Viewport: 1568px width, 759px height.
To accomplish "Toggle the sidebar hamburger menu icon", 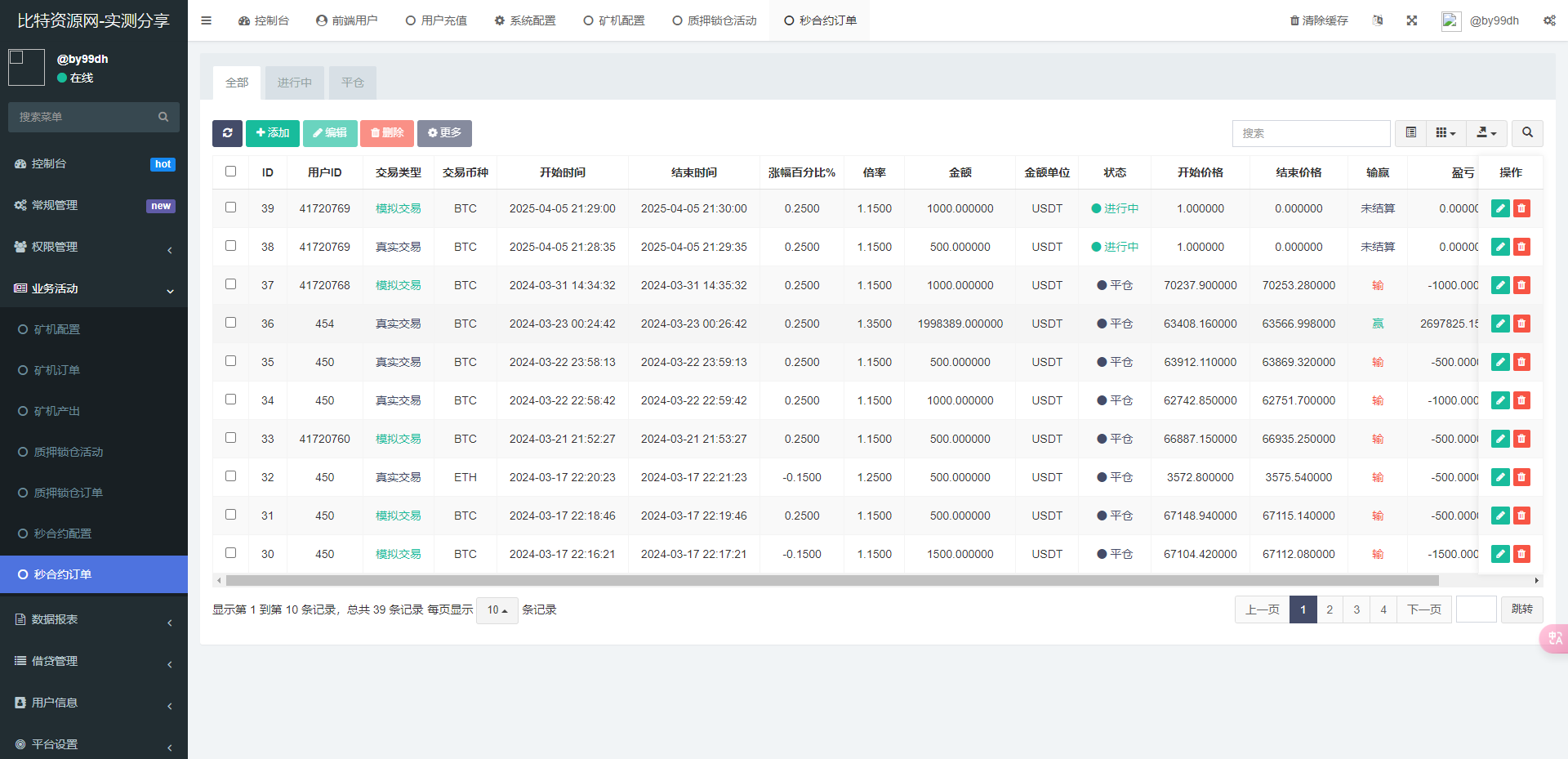I will click(x=206, y=20).
